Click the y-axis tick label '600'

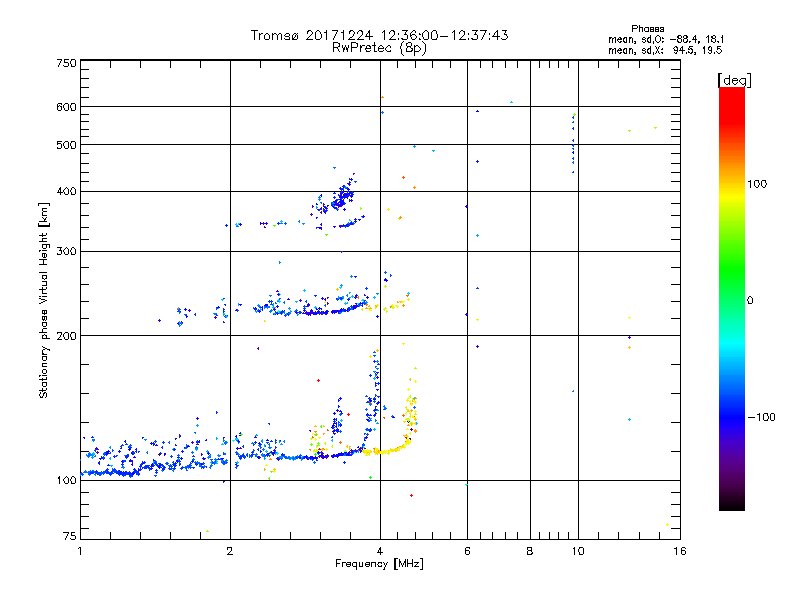[x=66, y=107]
